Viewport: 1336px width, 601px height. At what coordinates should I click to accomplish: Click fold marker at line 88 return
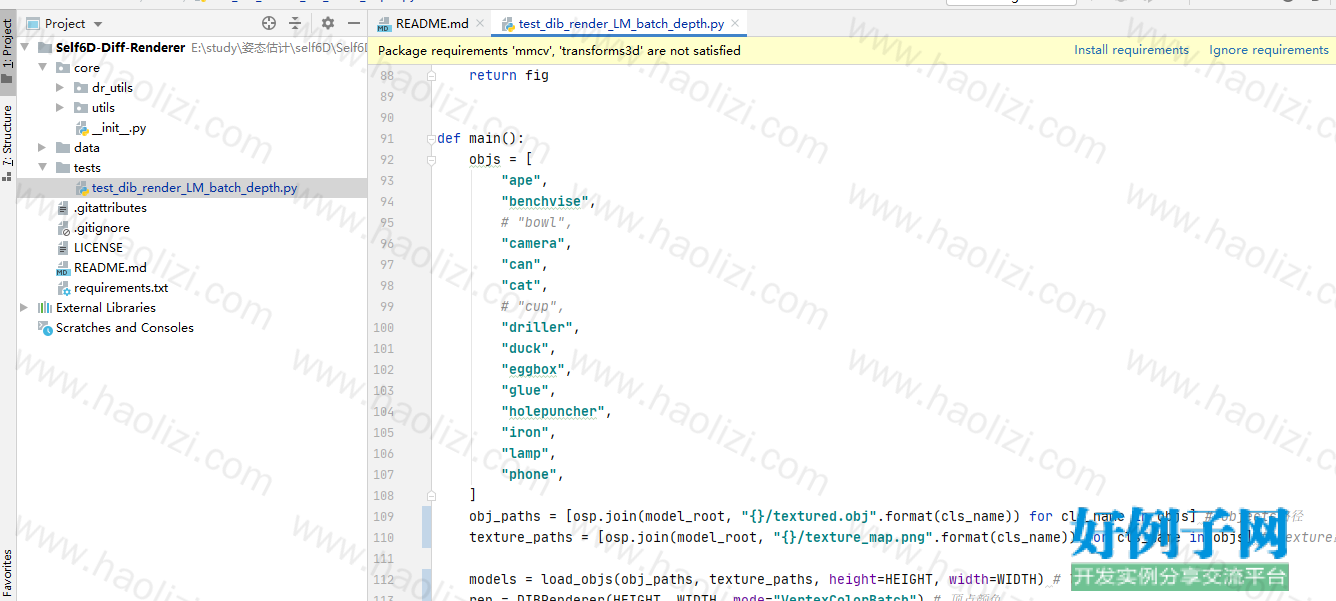point(431,76)
